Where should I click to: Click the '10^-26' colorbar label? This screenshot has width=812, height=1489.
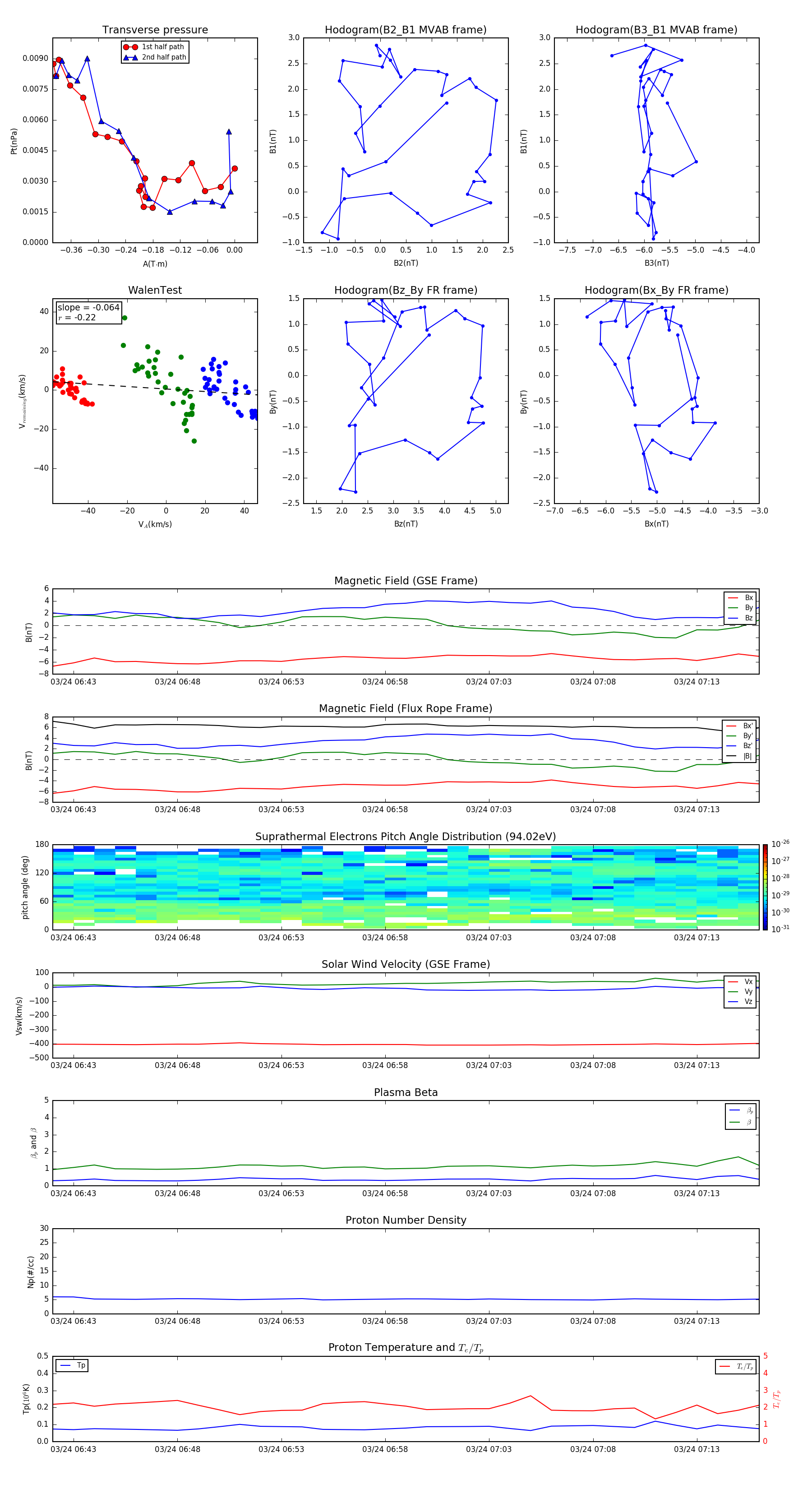click(780, 844)
